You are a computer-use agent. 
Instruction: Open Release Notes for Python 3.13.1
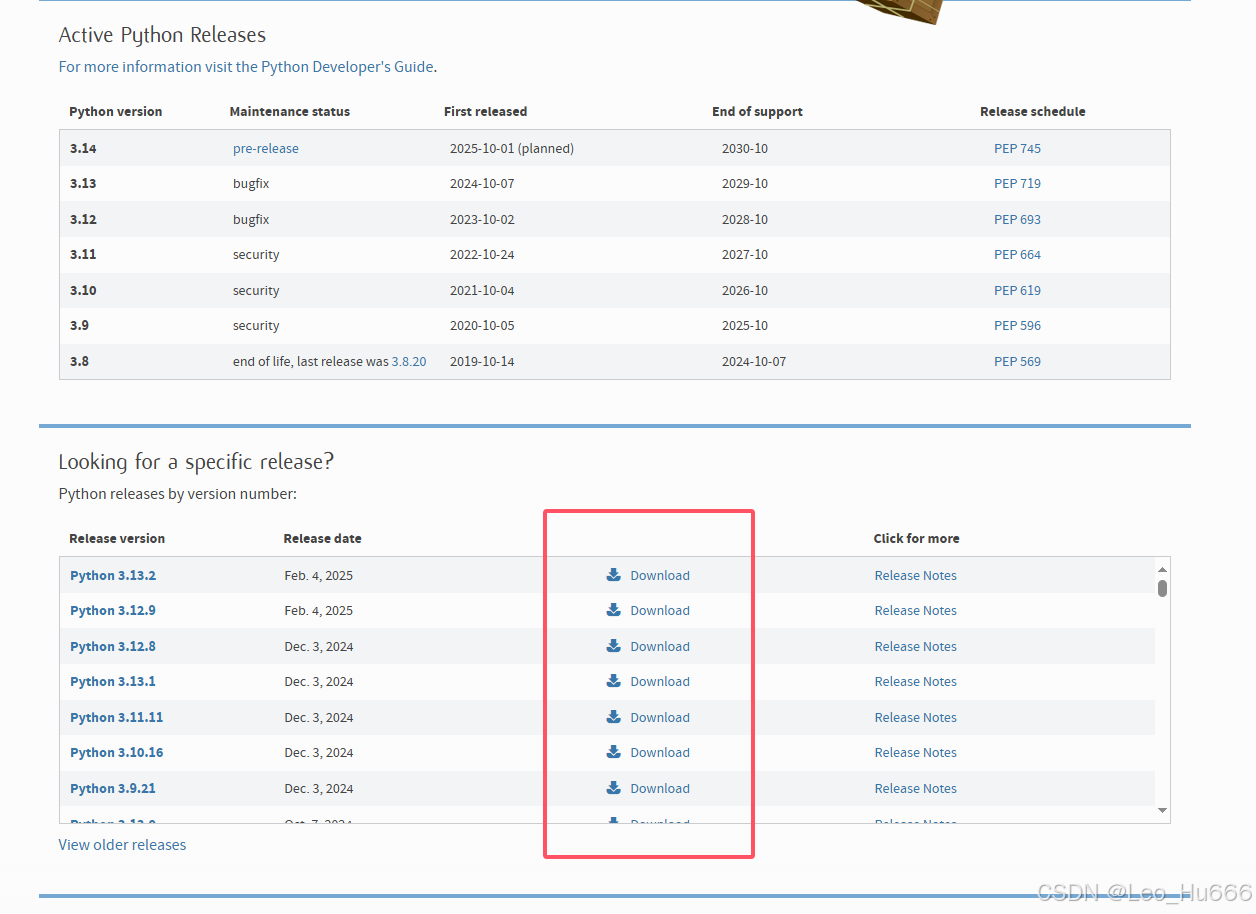915,681
